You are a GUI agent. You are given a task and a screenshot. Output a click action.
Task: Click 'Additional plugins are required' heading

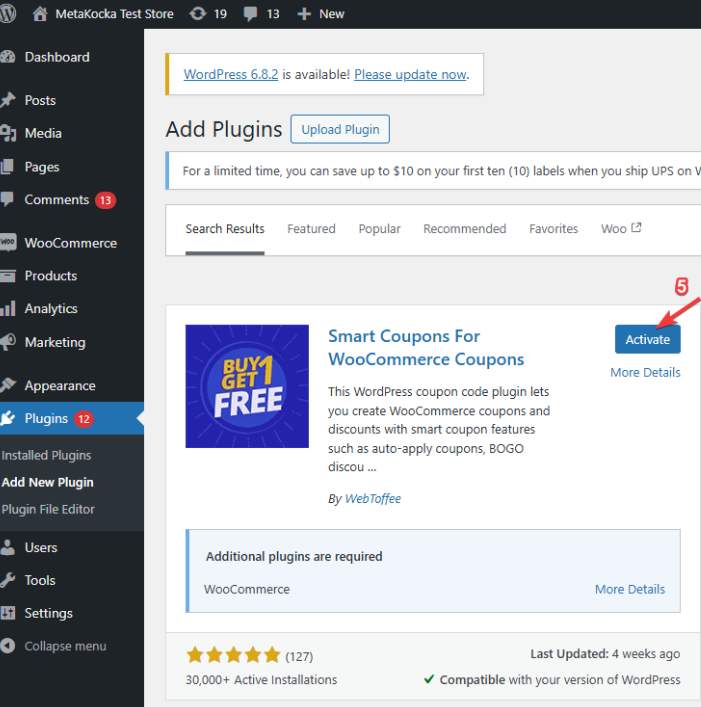pyautogui.click(x=294, y=556)
